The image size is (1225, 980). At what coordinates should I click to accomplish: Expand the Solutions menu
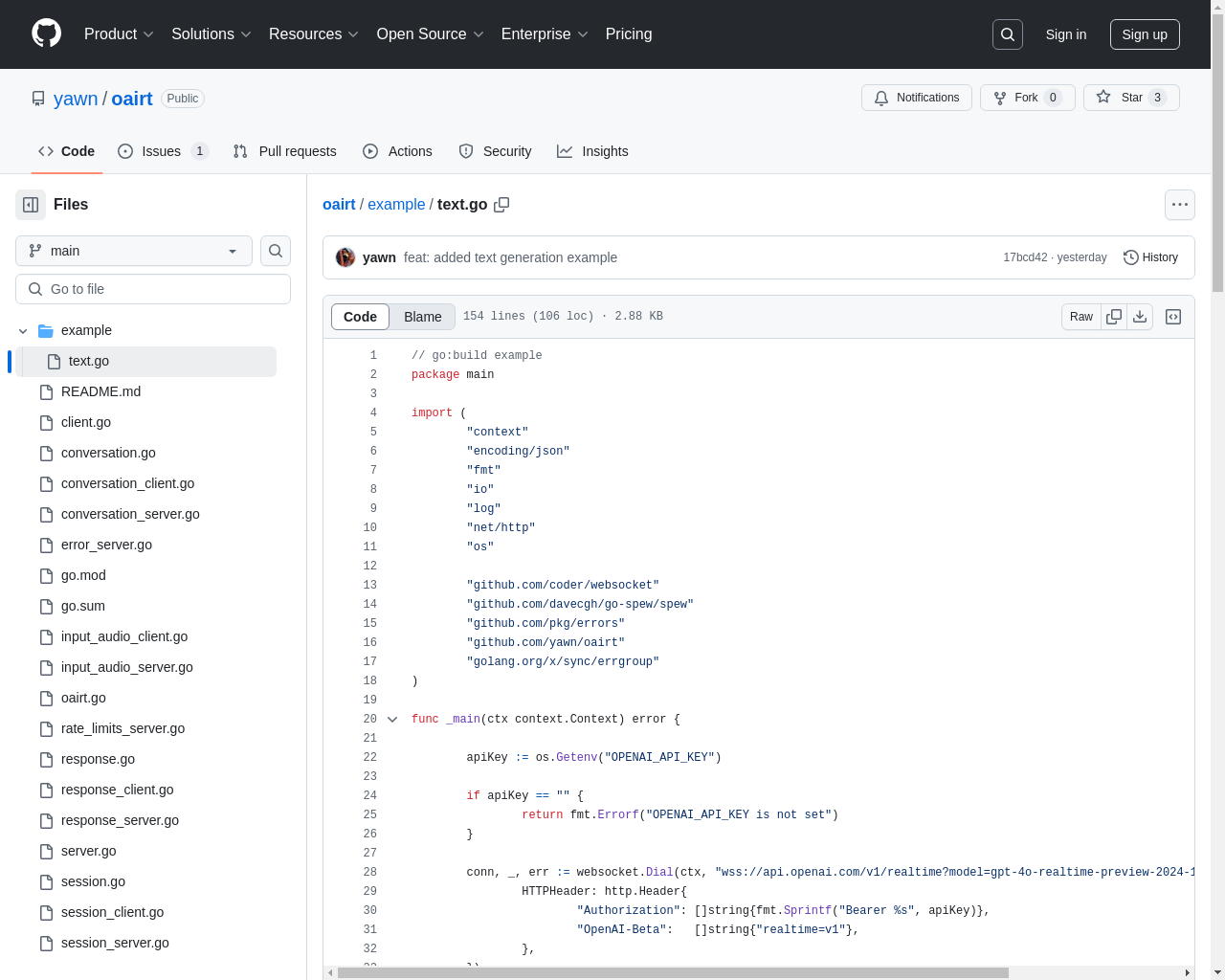pyautogui.click(x=212, y=34)
